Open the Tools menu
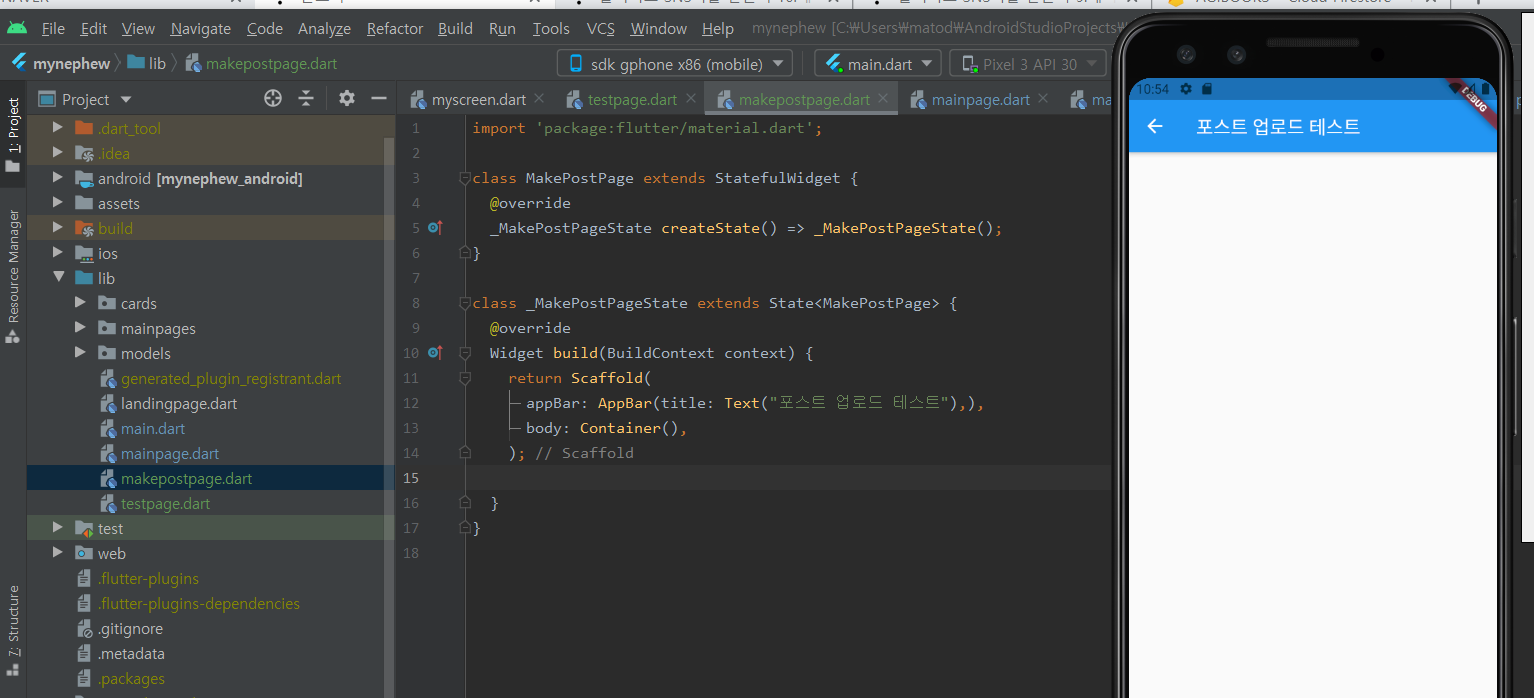The image size is (1534, 698). [x=551, y=29]
